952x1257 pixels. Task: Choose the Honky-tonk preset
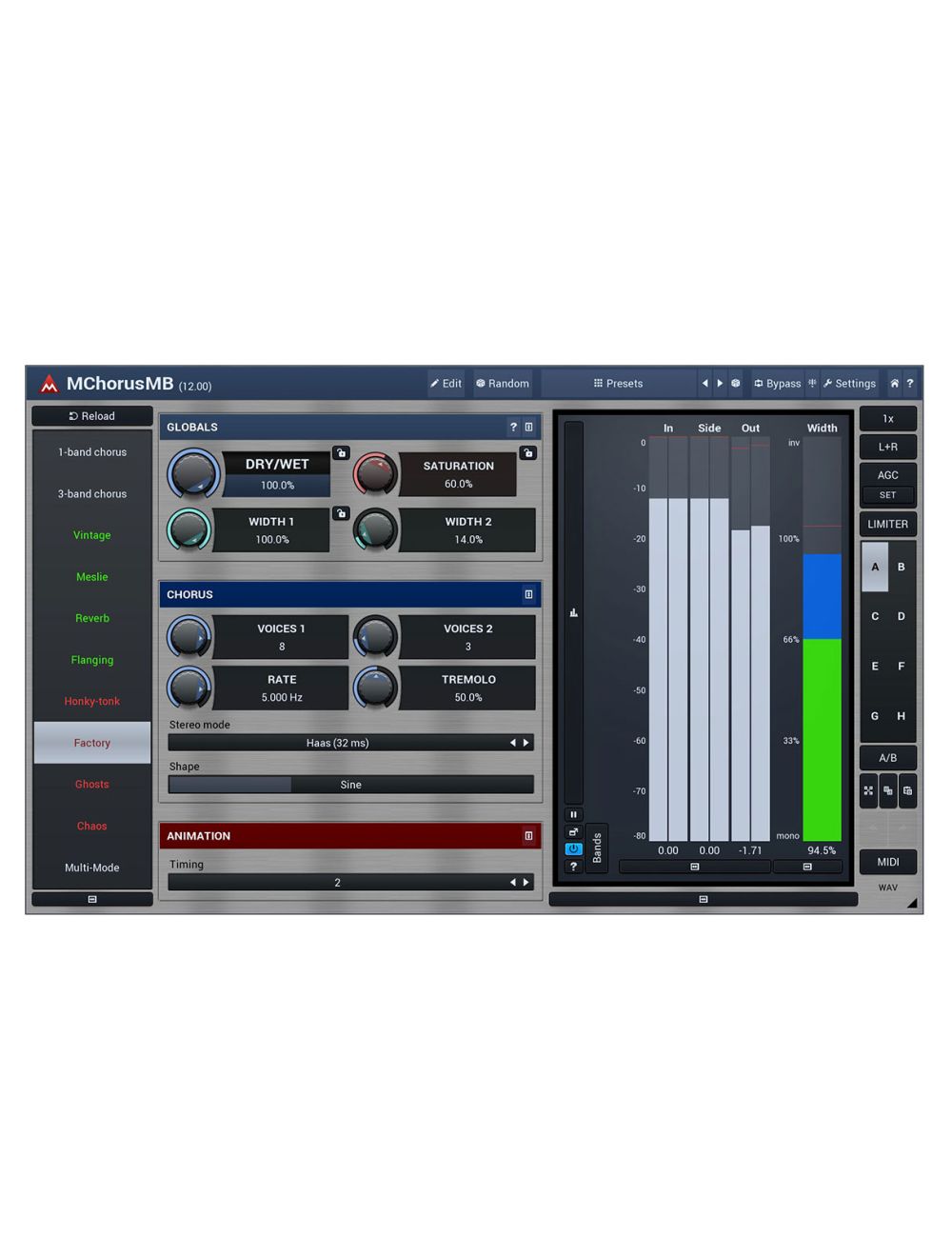click(92, 702)
